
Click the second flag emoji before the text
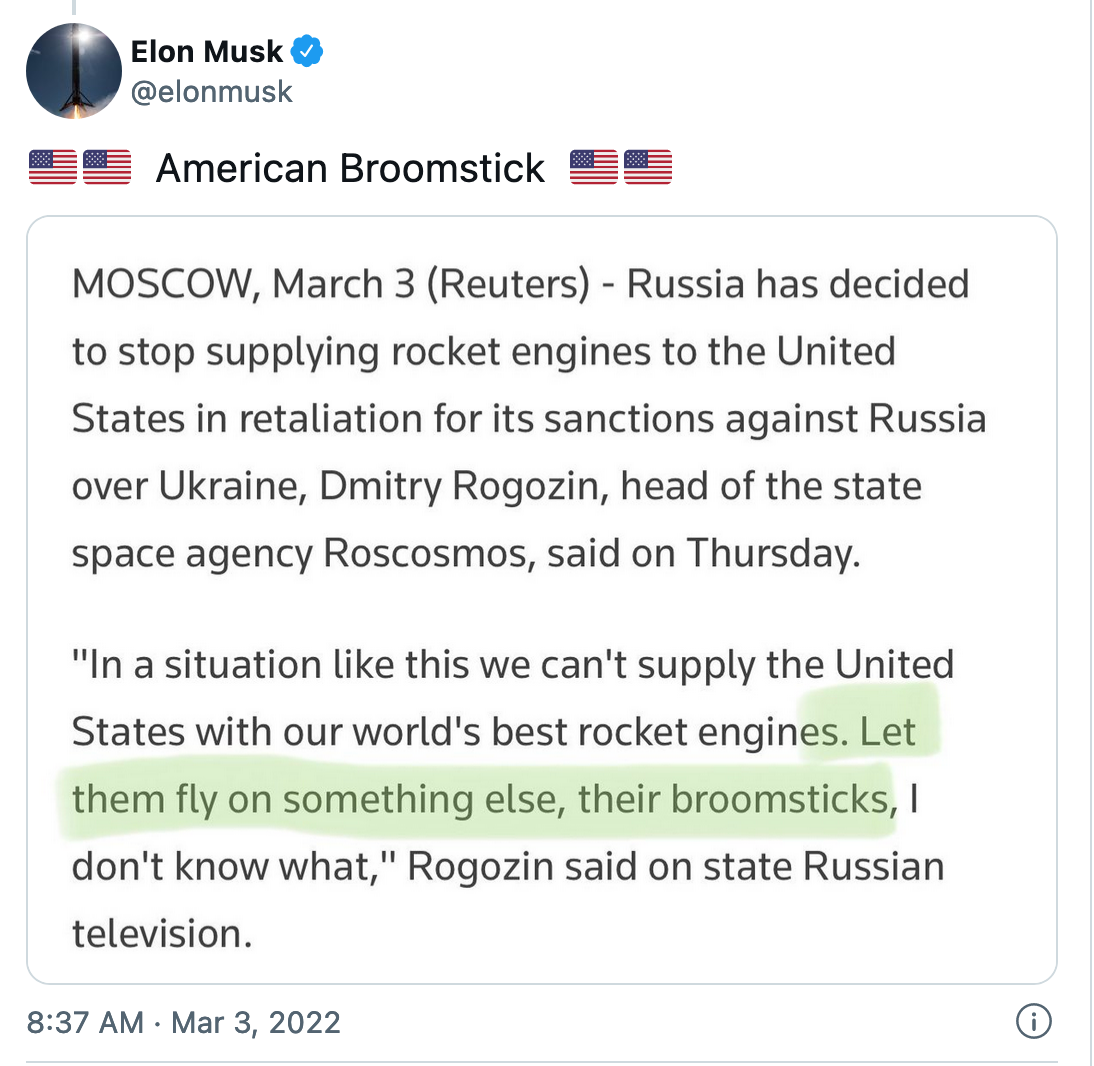[x=107, y=167]
